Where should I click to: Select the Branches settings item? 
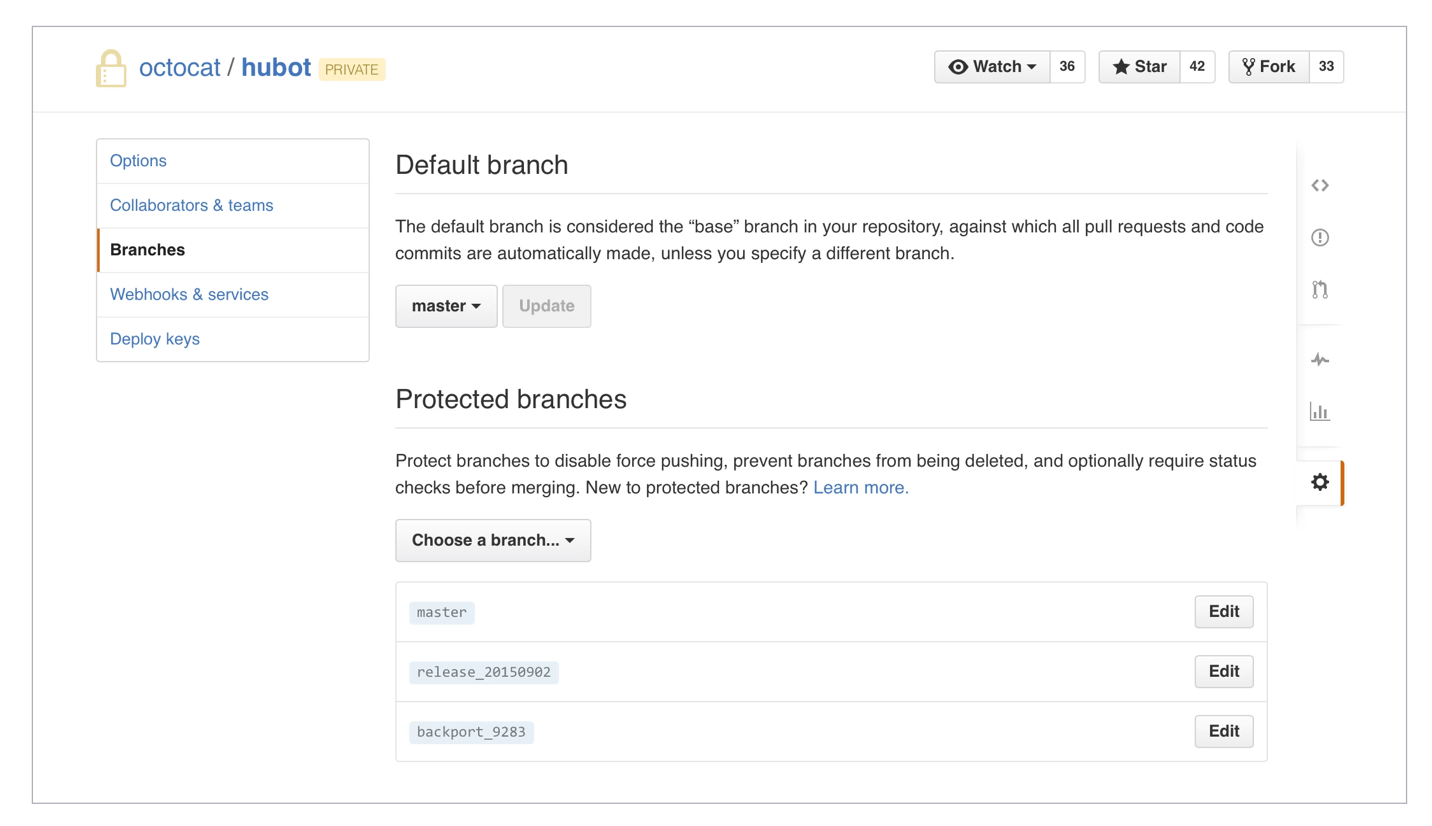coord(233,250)
